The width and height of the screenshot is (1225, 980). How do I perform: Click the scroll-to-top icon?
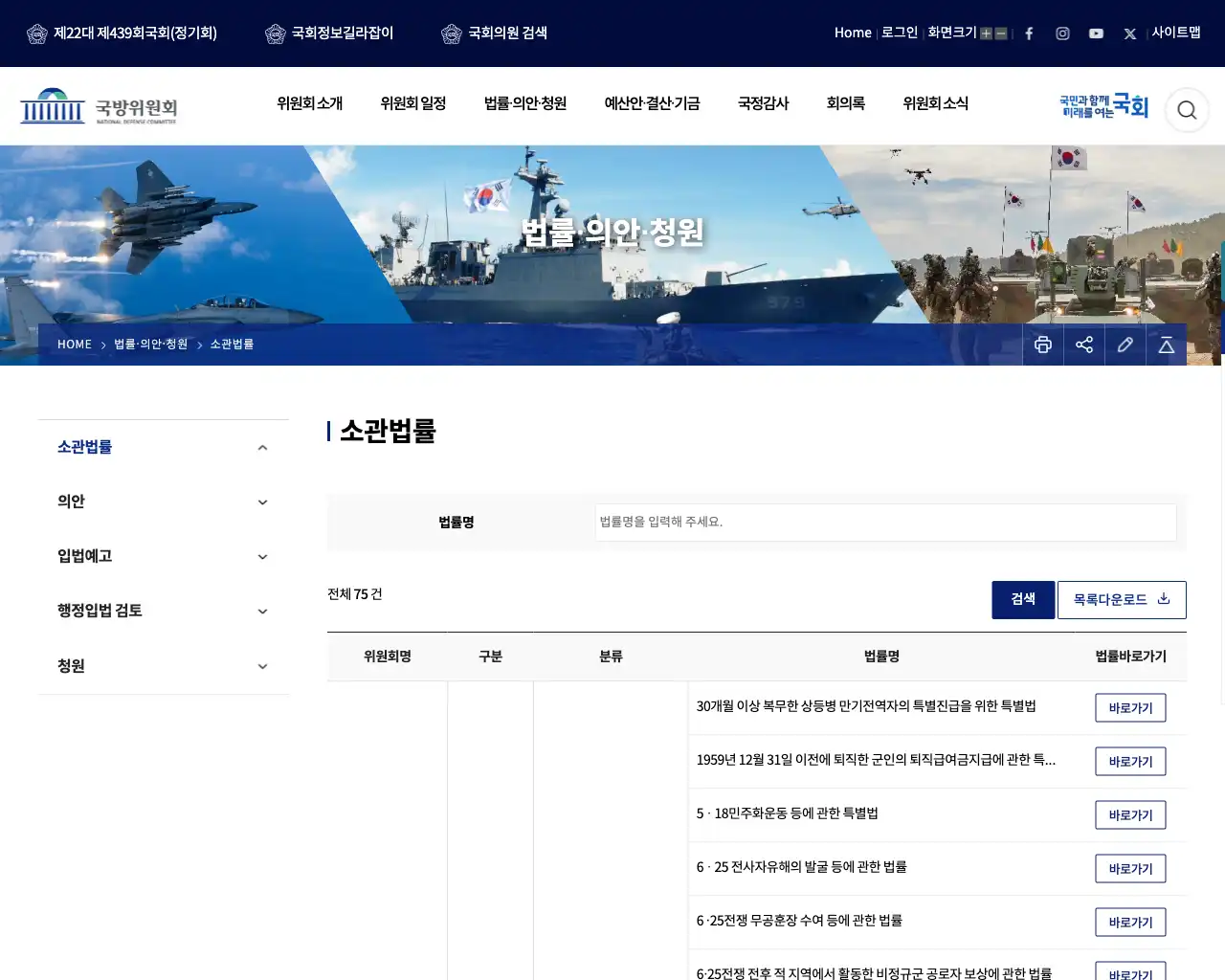pyautogui.click(x=1167, y=345)
